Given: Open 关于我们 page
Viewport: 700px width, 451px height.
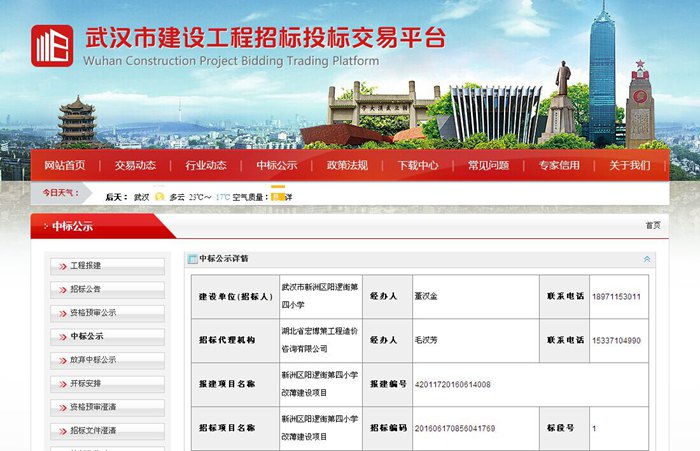Looking at the screenshot, I should (629, 165).
